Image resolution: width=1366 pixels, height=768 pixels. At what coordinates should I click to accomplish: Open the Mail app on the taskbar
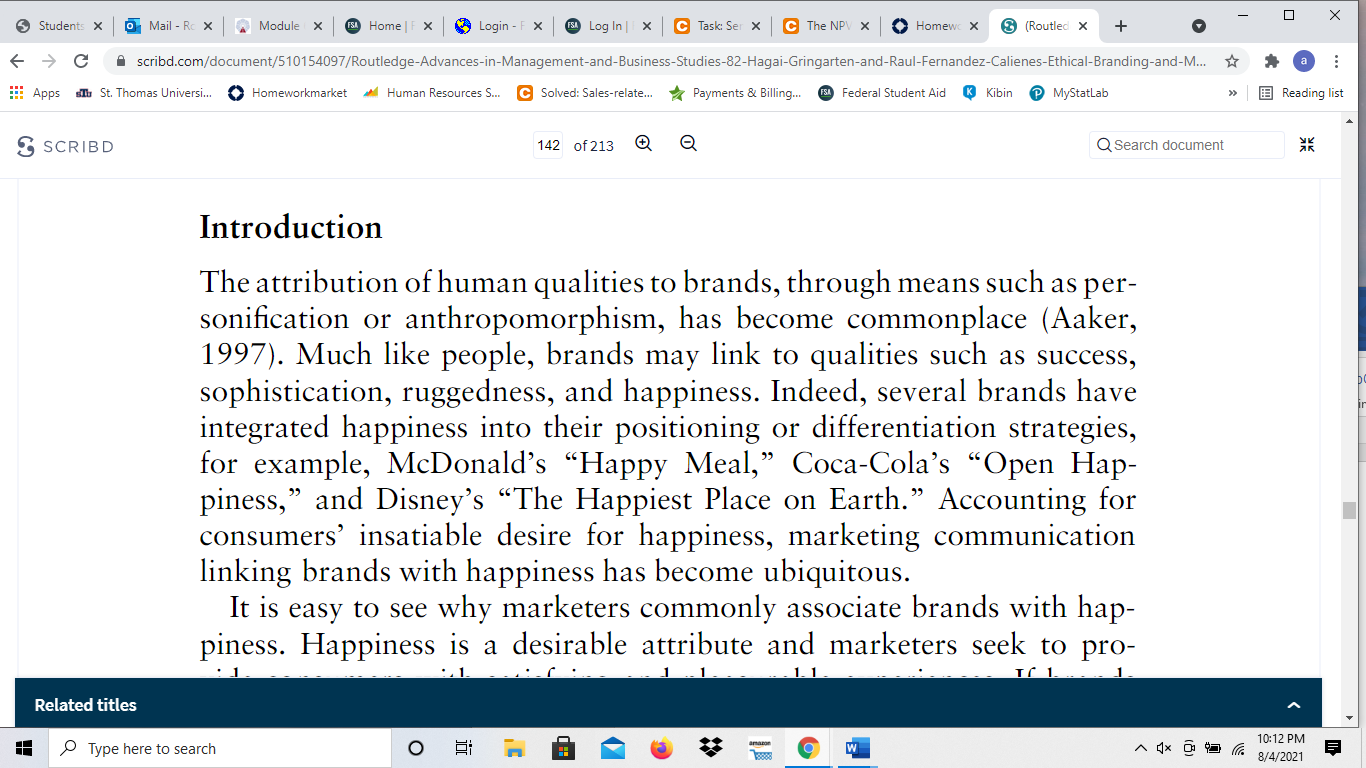(612, 748)
